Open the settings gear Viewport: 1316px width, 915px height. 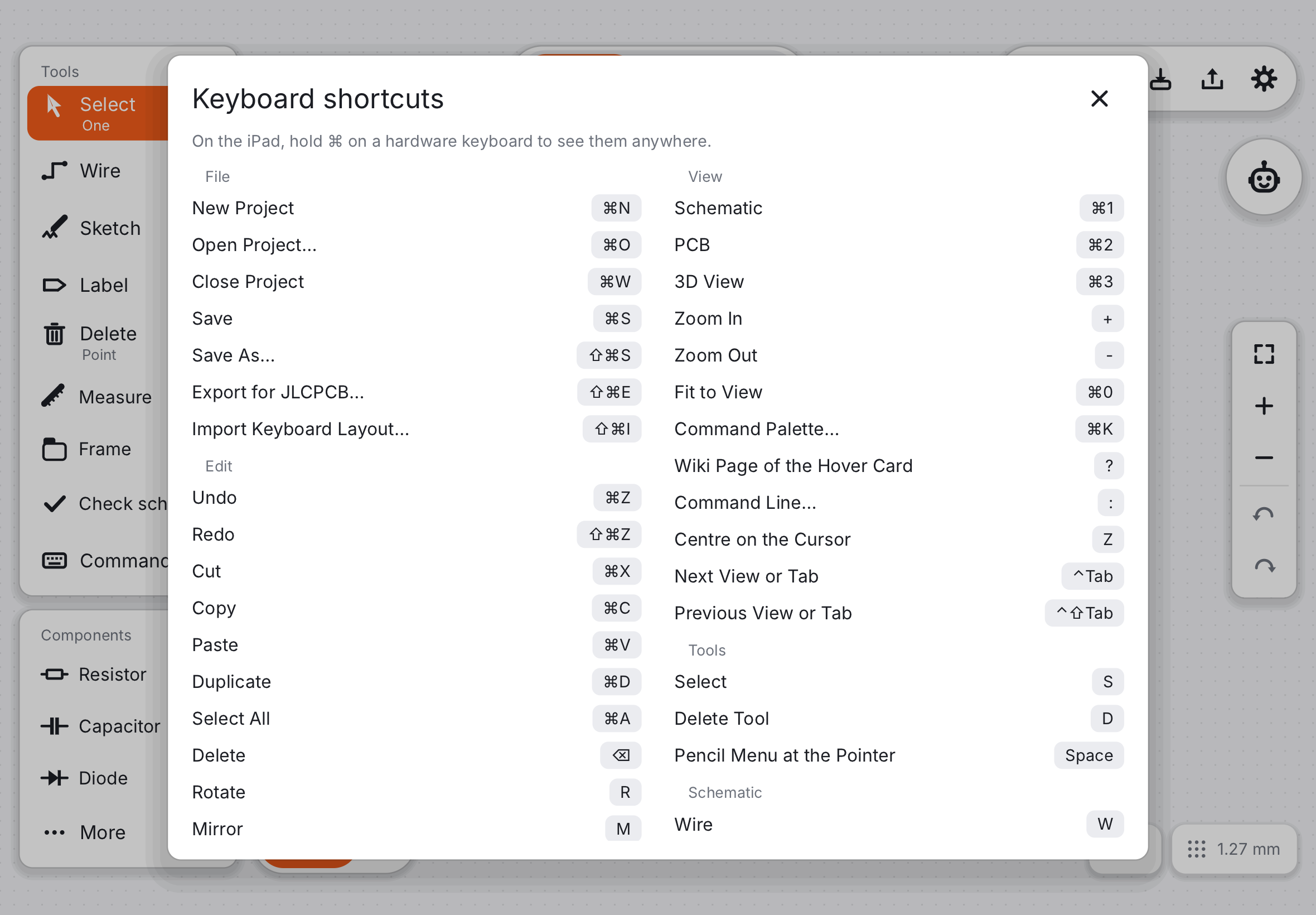[1263, 79]
